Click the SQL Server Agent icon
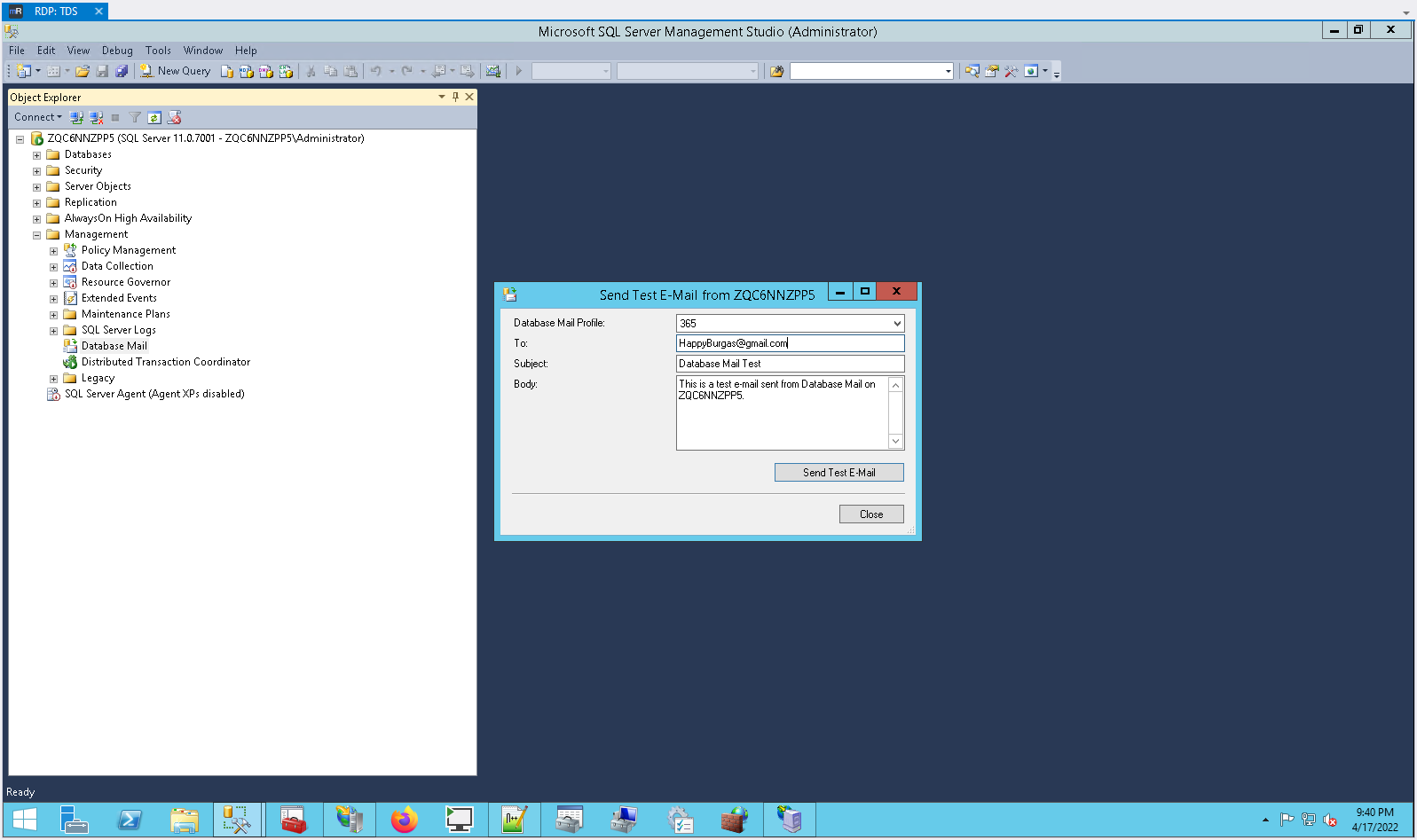1417x840 pixels. 53,394
